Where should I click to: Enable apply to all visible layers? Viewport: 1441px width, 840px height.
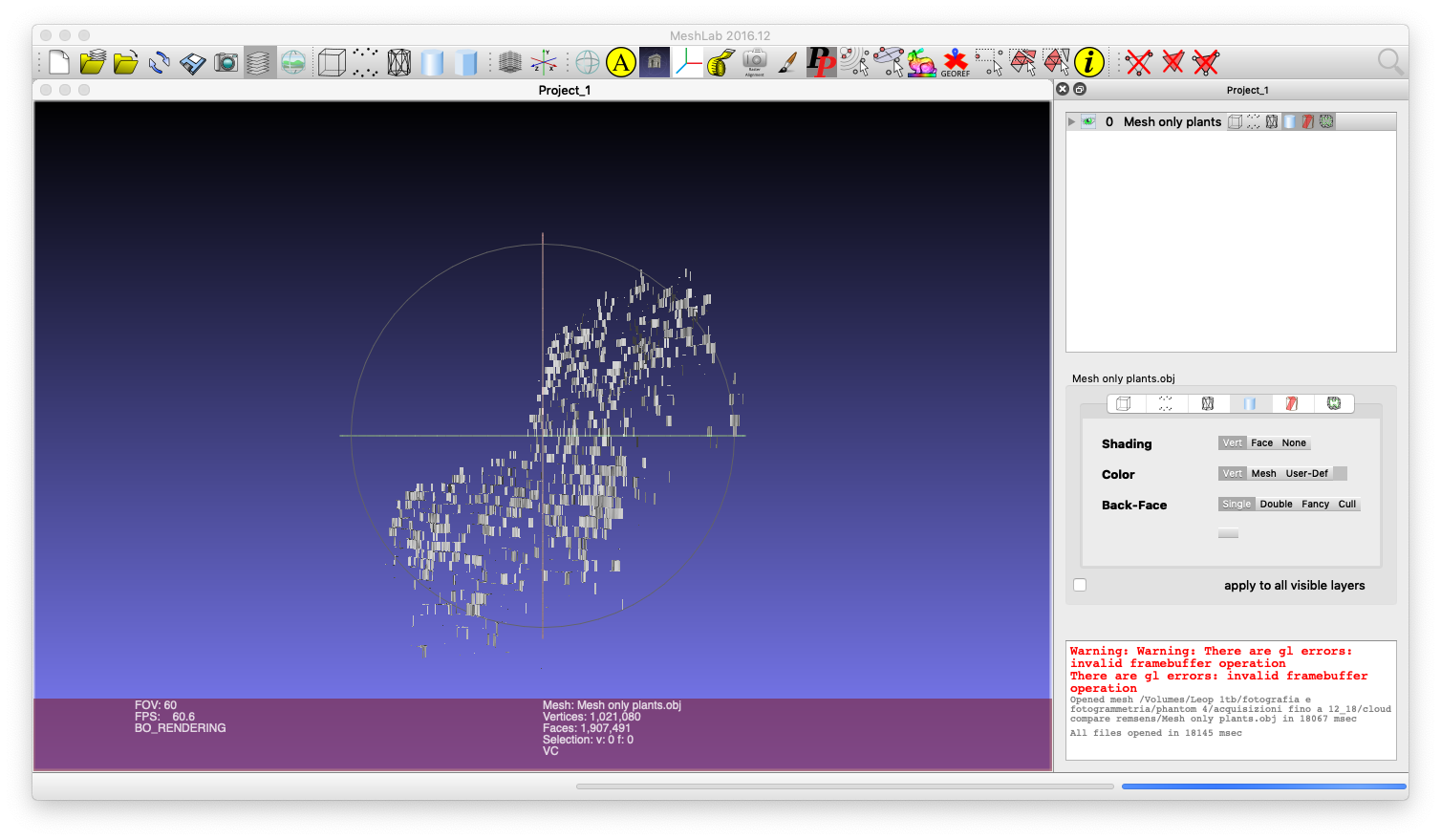pos(1080,584)
